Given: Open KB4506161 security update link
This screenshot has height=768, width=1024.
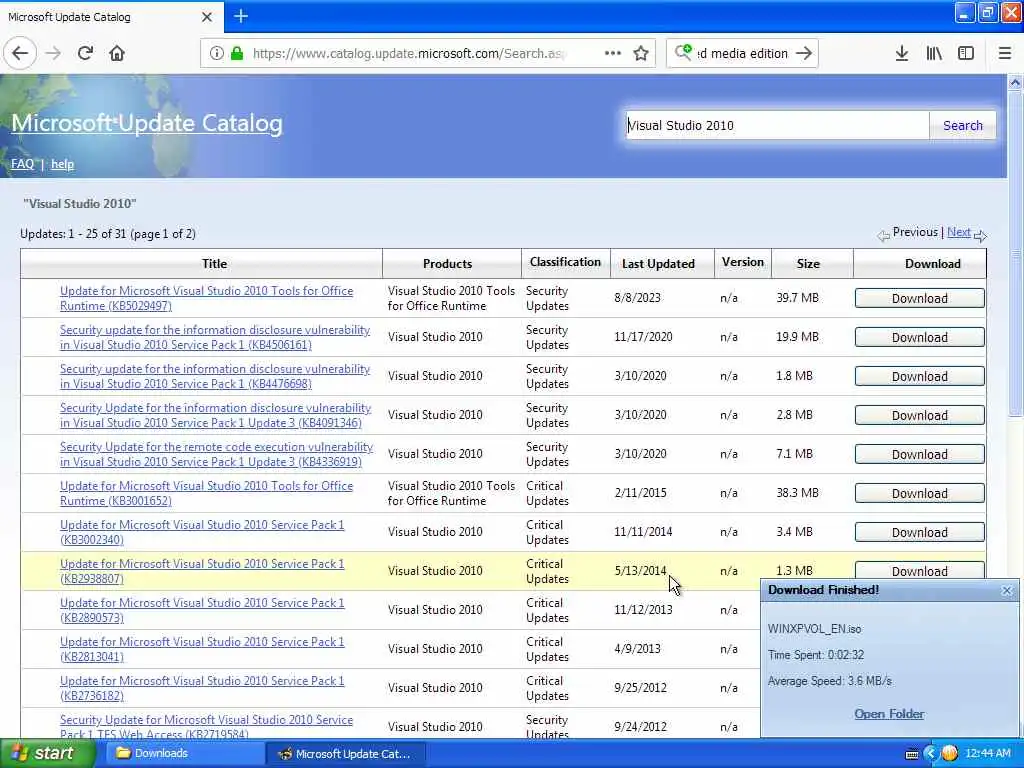Looking at the screenshot, I should pyautogui.click(x=215, y=337).
